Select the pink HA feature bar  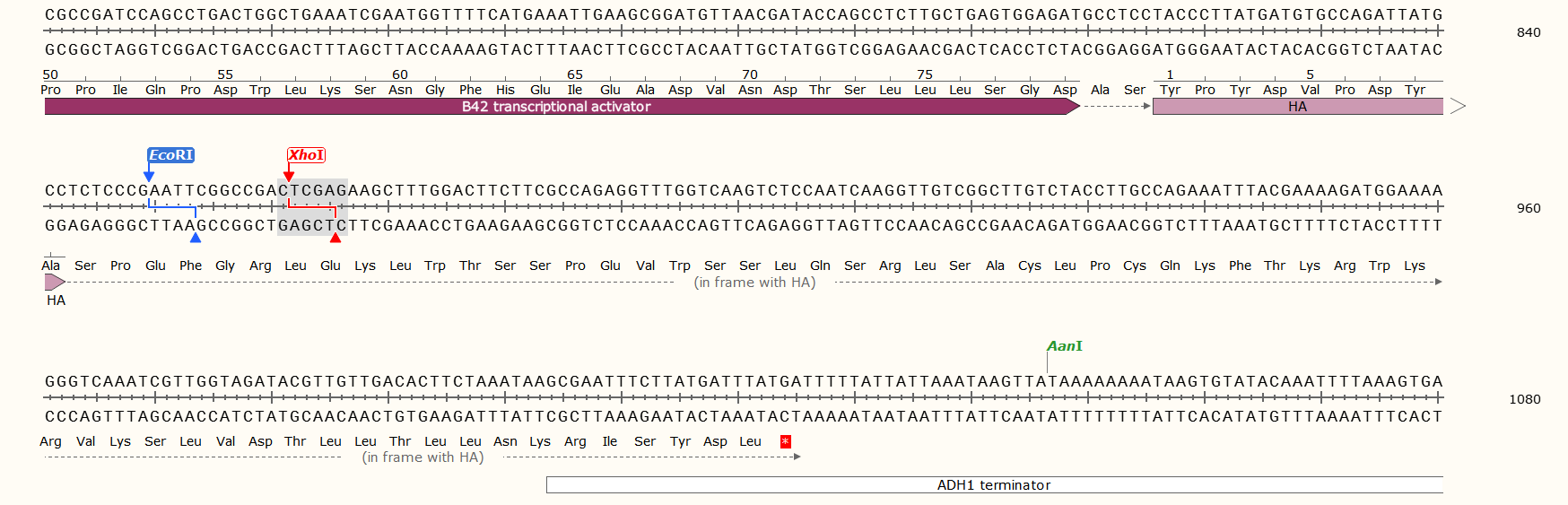pos(1297,107)
